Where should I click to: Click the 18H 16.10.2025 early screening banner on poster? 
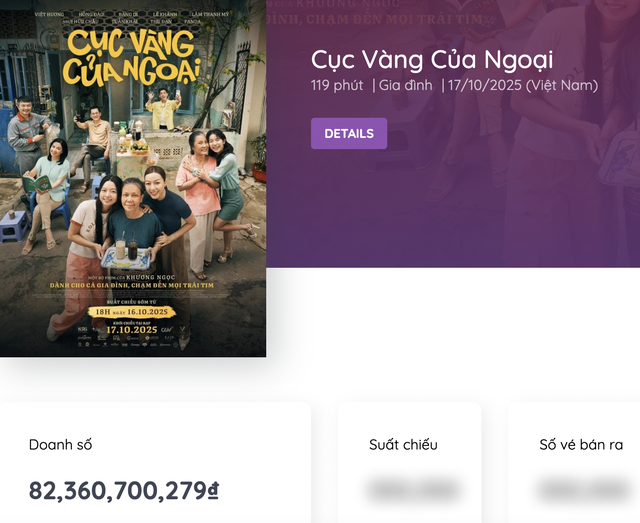point(131,311)
